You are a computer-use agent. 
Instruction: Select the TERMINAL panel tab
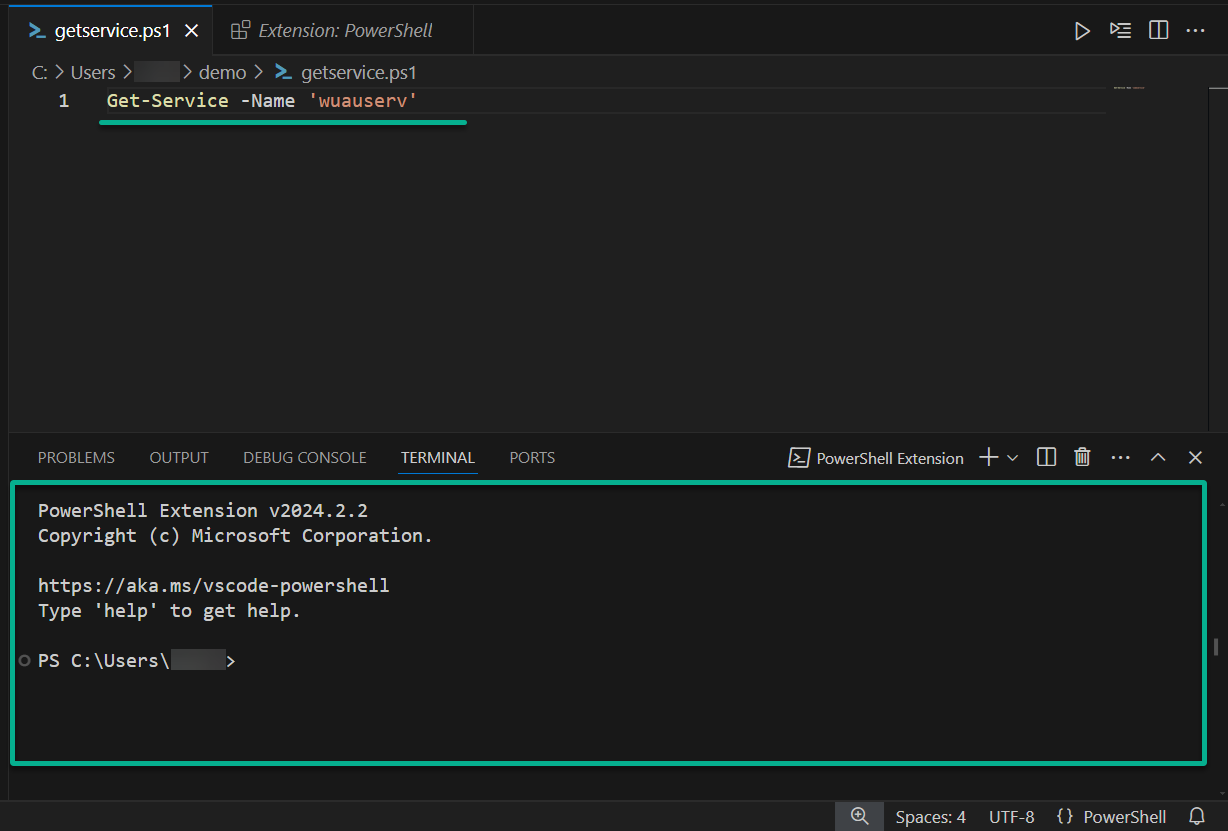tap(438, 458)
